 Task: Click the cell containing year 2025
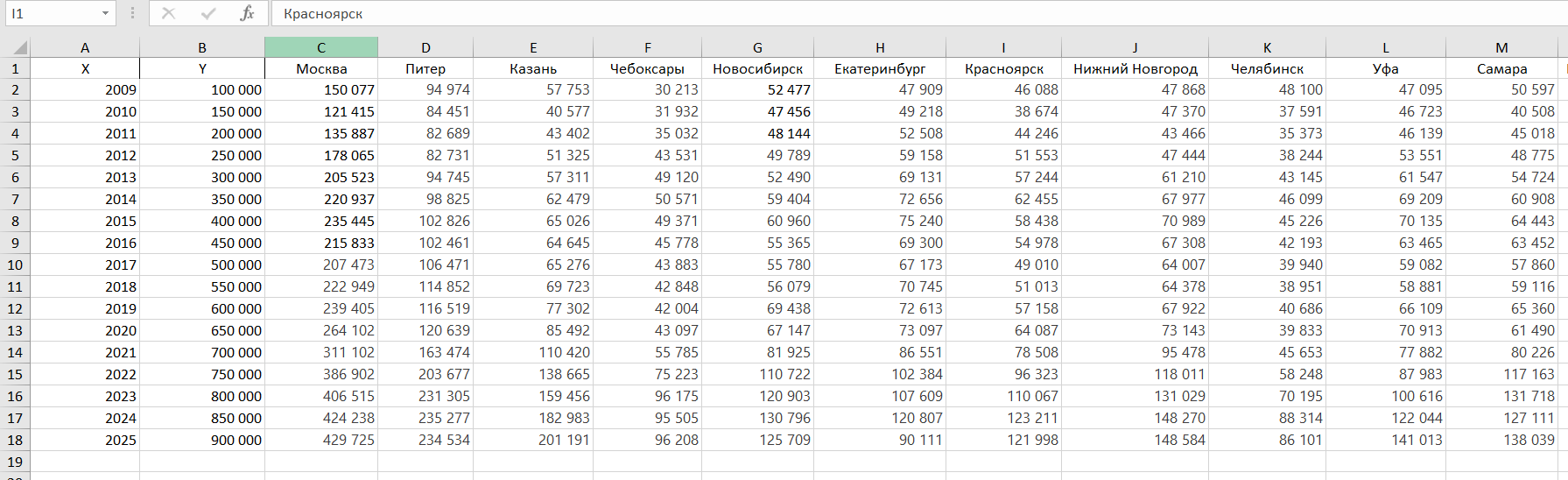85,440
